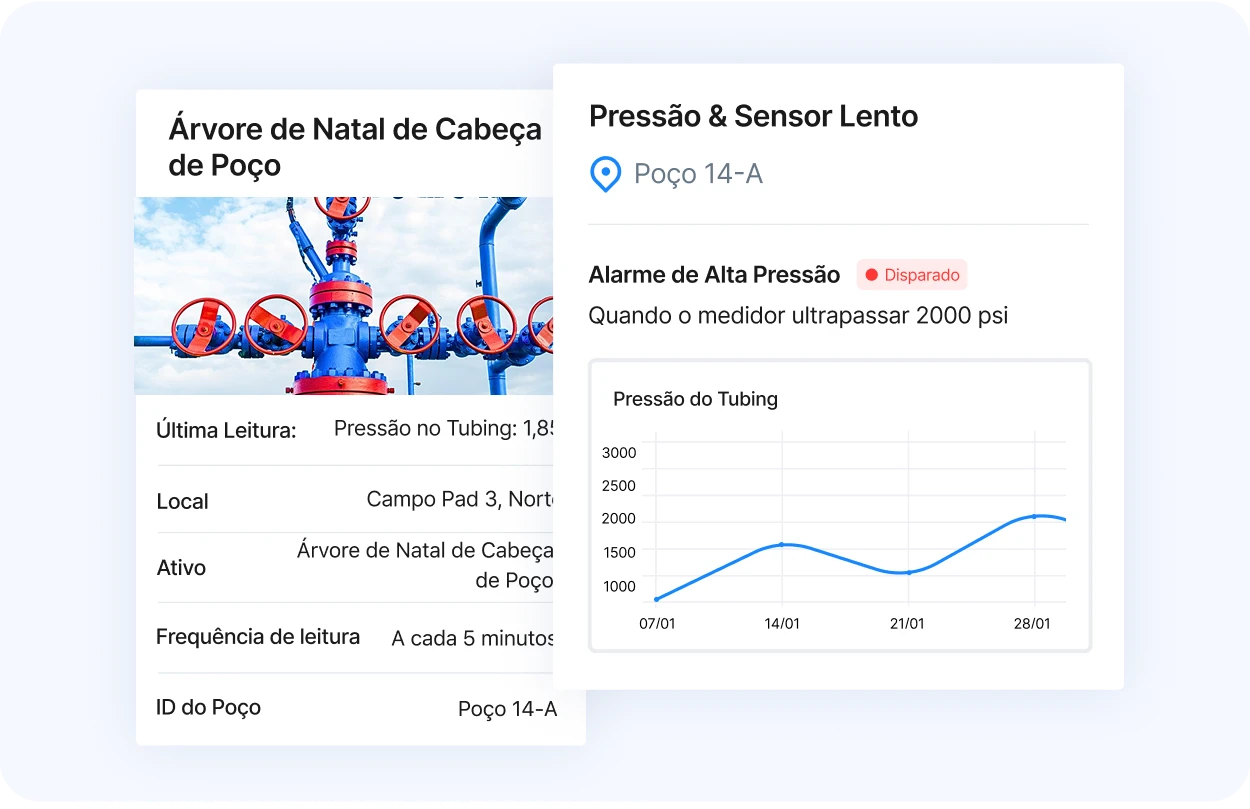Viewport: 1250px width, 809px height.
Task: Click the 'Campo Pad 3, Norte' value
Action: (460, 499)
